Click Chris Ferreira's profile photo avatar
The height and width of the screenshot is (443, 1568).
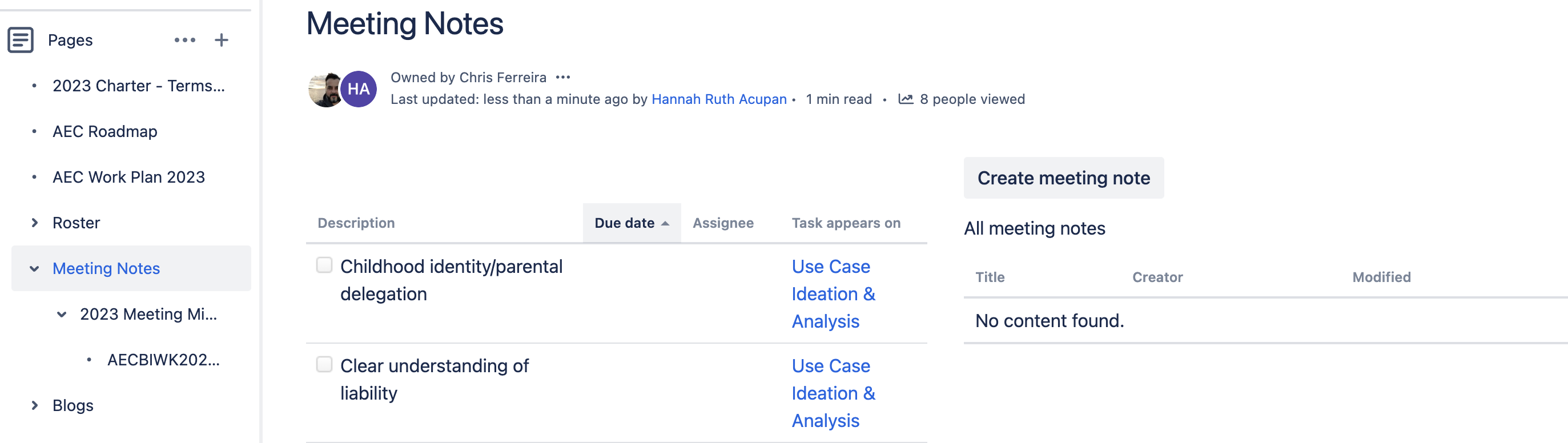point(325,89)
